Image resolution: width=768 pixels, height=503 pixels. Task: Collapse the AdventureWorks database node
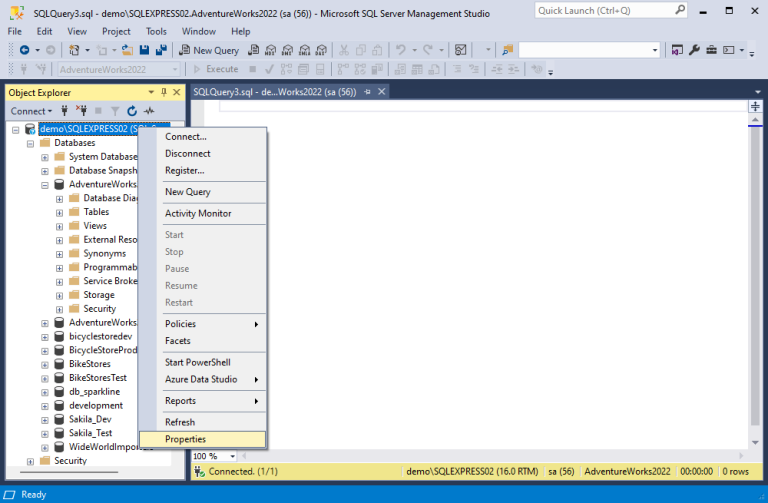coord(45,185)
